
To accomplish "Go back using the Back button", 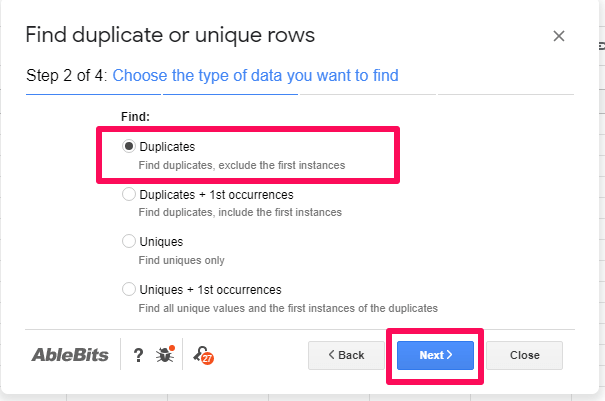I will (346, 355).
